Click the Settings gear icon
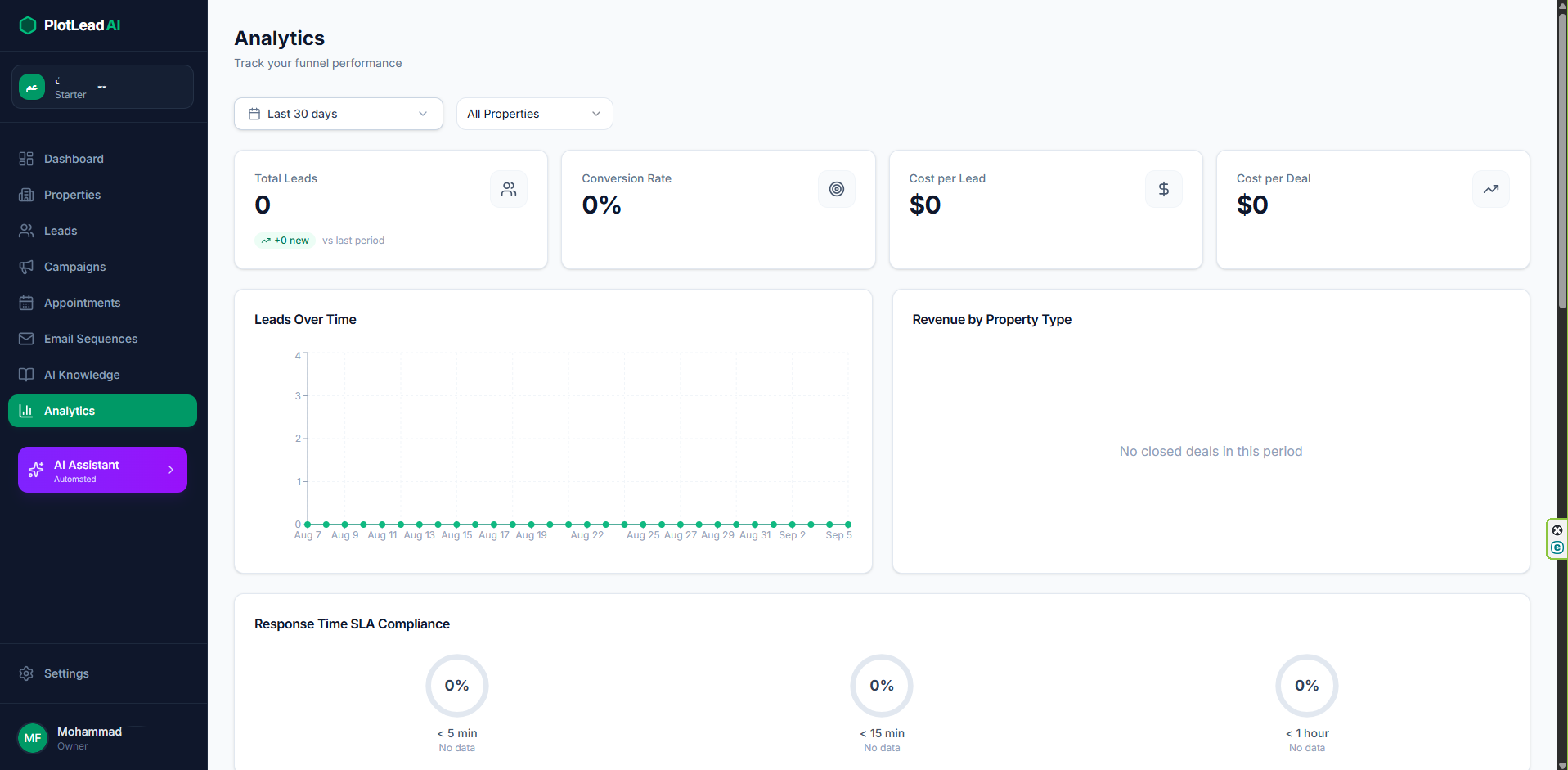The width and height of the screenshot is (1568, 770). click(26, 673)
